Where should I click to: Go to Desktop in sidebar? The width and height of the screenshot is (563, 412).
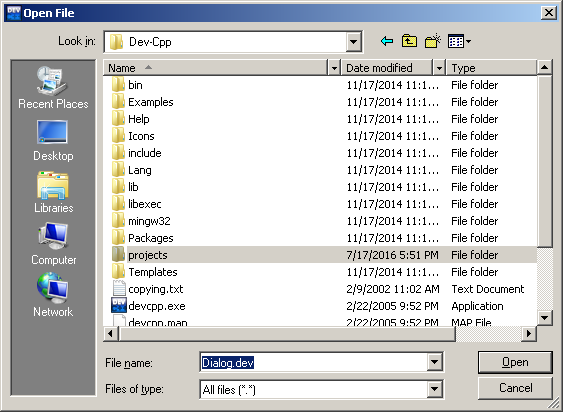coord(53,140)
